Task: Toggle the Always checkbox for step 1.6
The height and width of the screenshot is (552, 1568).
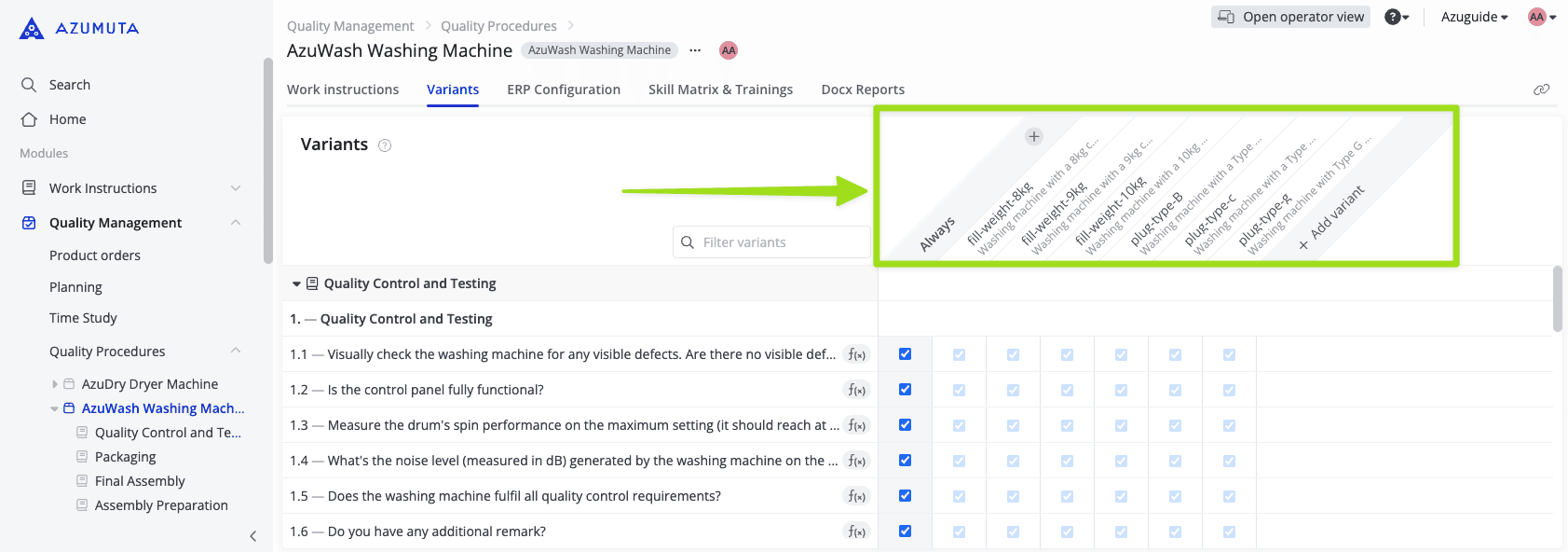Action: pos(905,531)
